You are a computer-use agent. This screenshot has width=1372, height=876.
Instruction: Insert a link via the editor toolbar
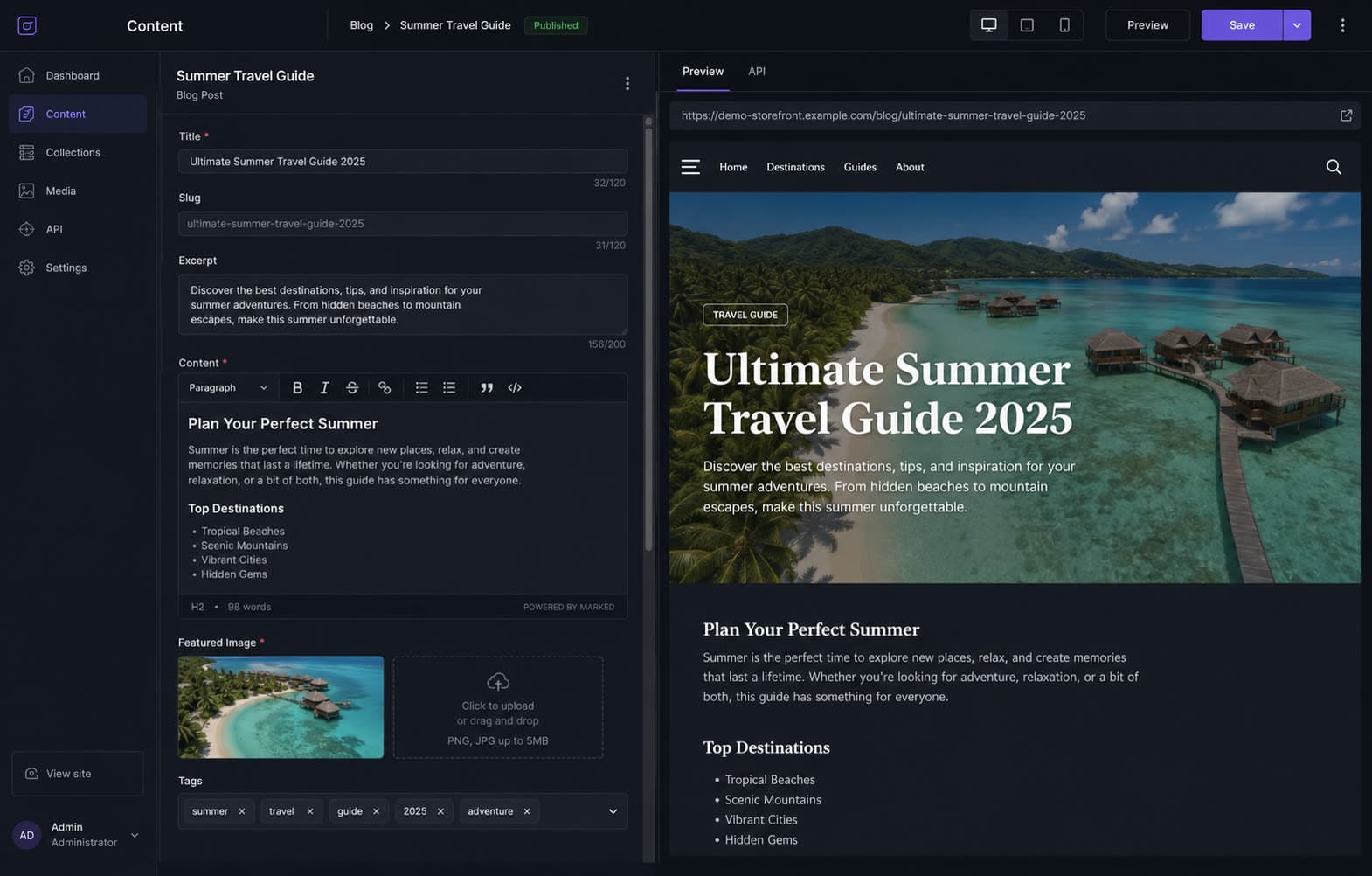pos(385,387)
